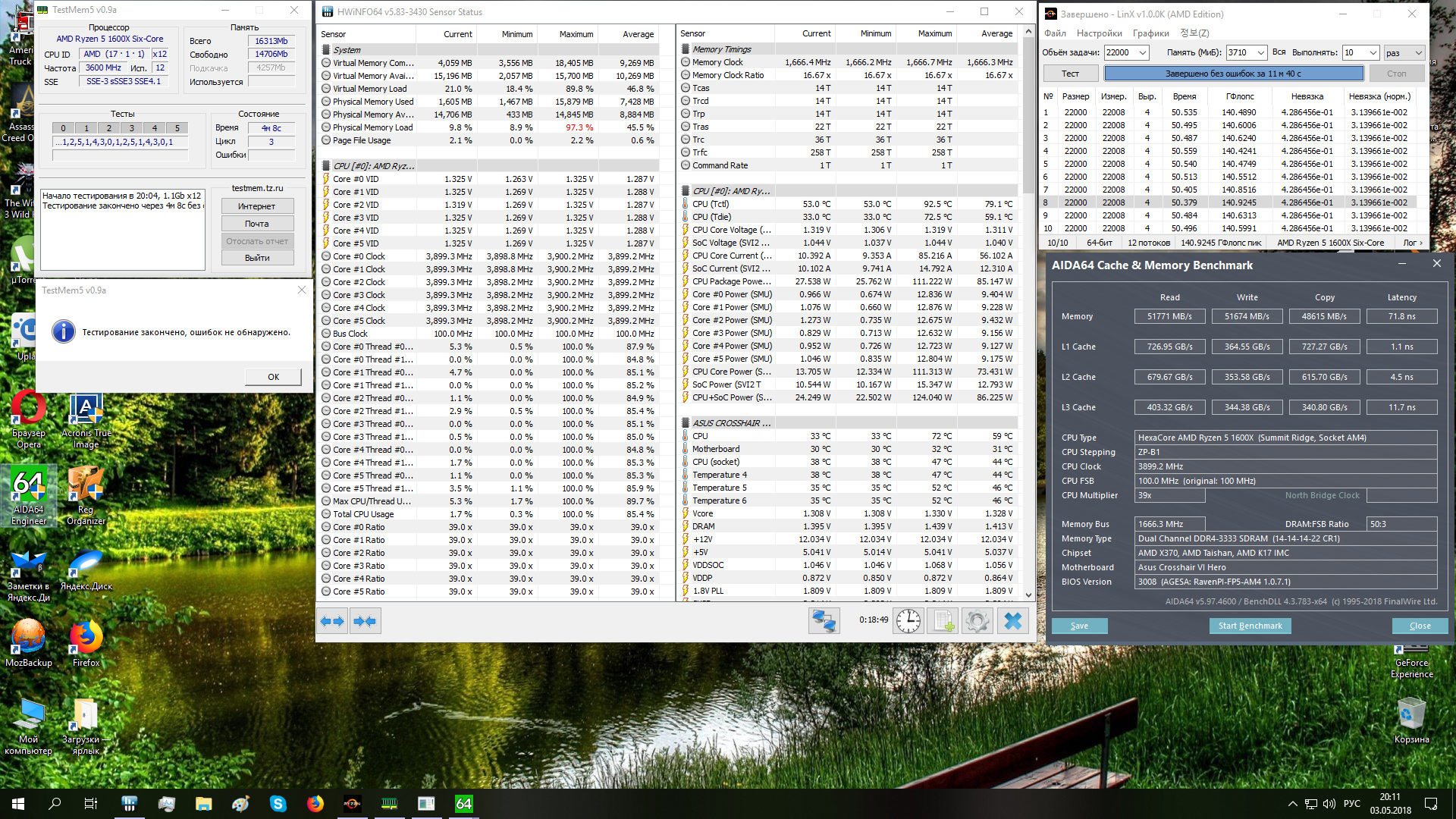Open HWiNFO sensor settings gear icon
The height and width of the screenshot is (819, 1456).
click(x=977, y=621)
